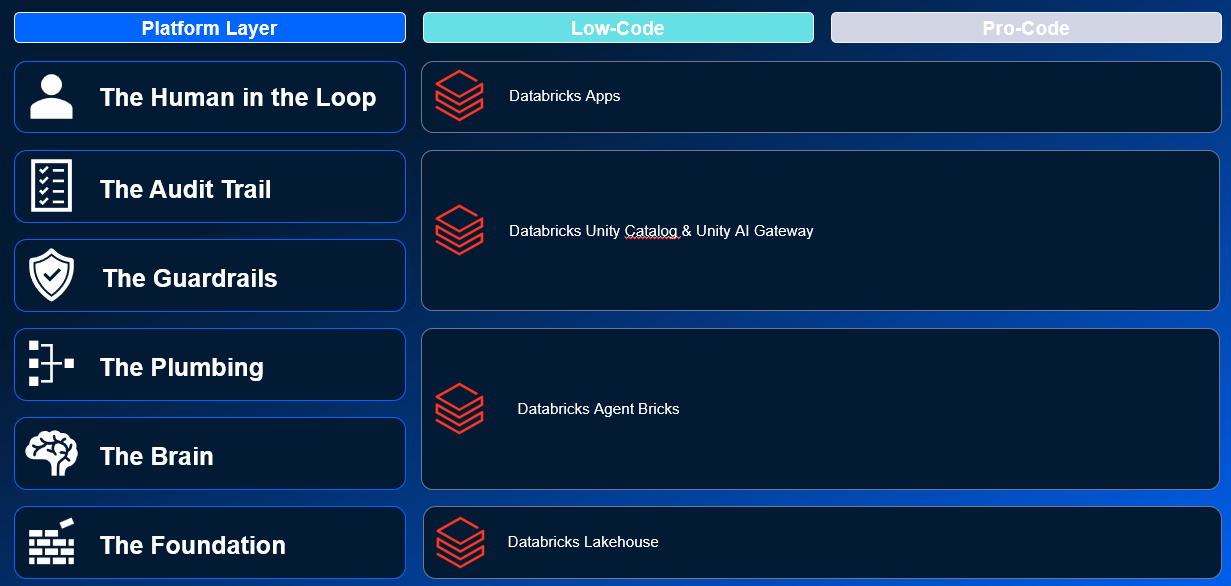Click The Brain label

[x=157, y=456]
